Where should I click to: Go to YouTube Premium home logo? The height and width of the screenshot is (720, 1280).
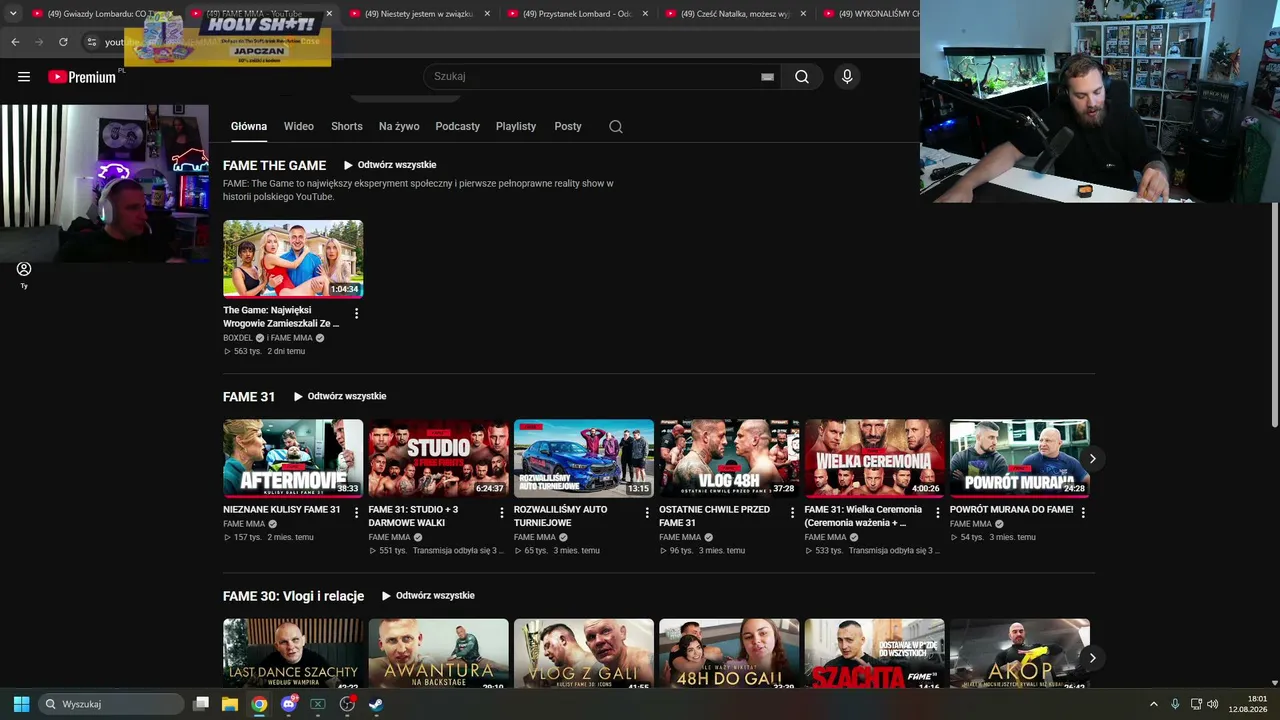(82, 77)
